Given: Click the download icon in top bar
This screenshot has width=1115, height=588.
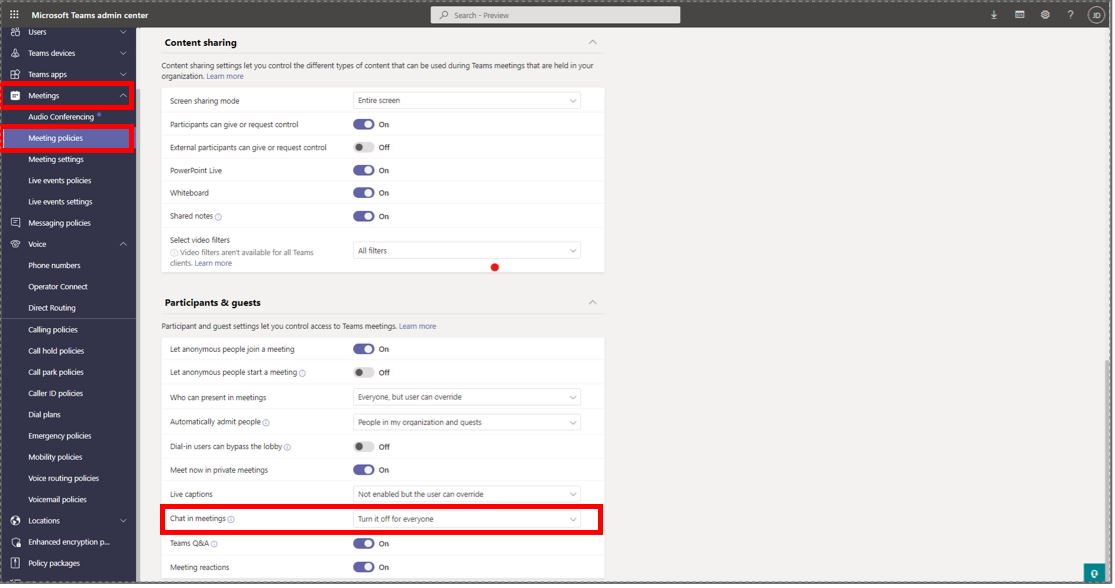Looking at the screenshot, I should [x=994, y=15].
